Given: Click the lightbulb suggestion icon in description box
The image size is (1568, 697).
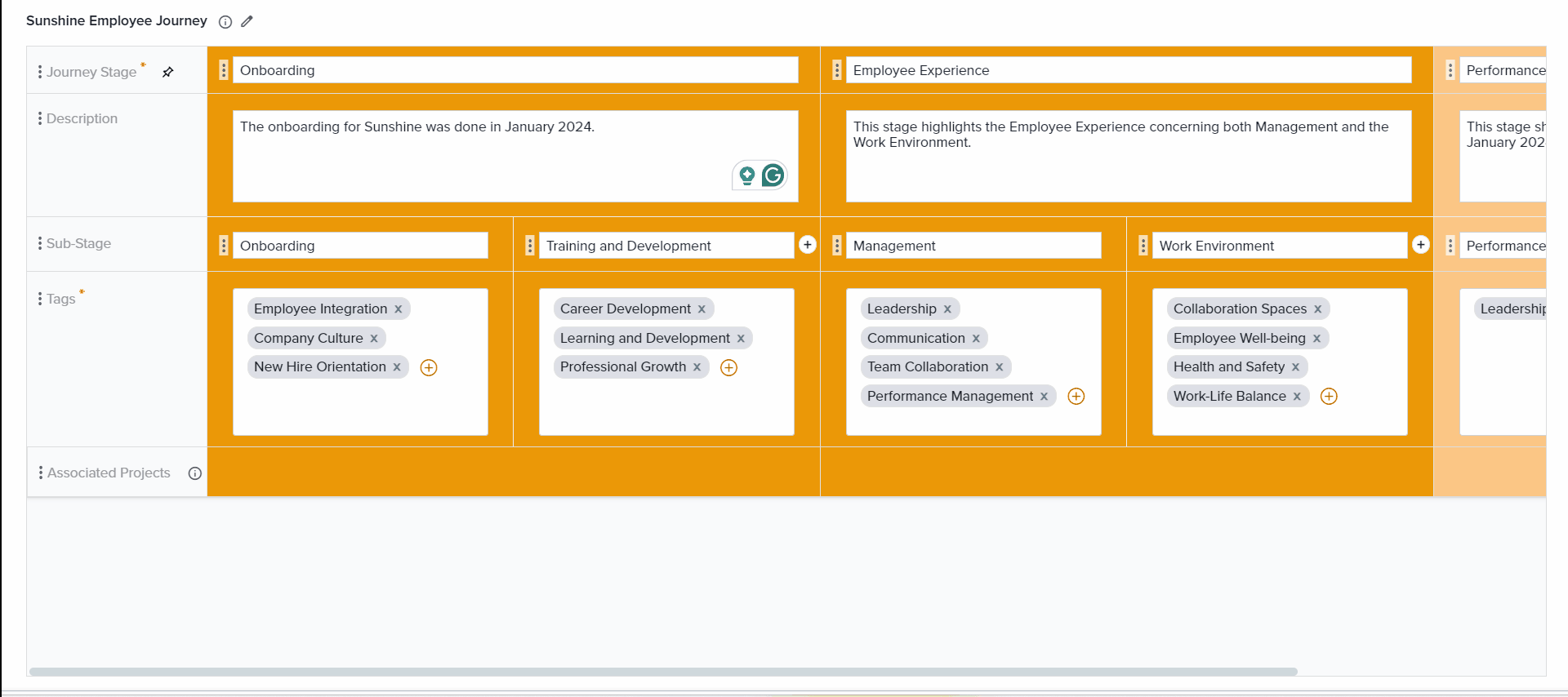Looking at the screenshot, I should [x=746, y=175].
